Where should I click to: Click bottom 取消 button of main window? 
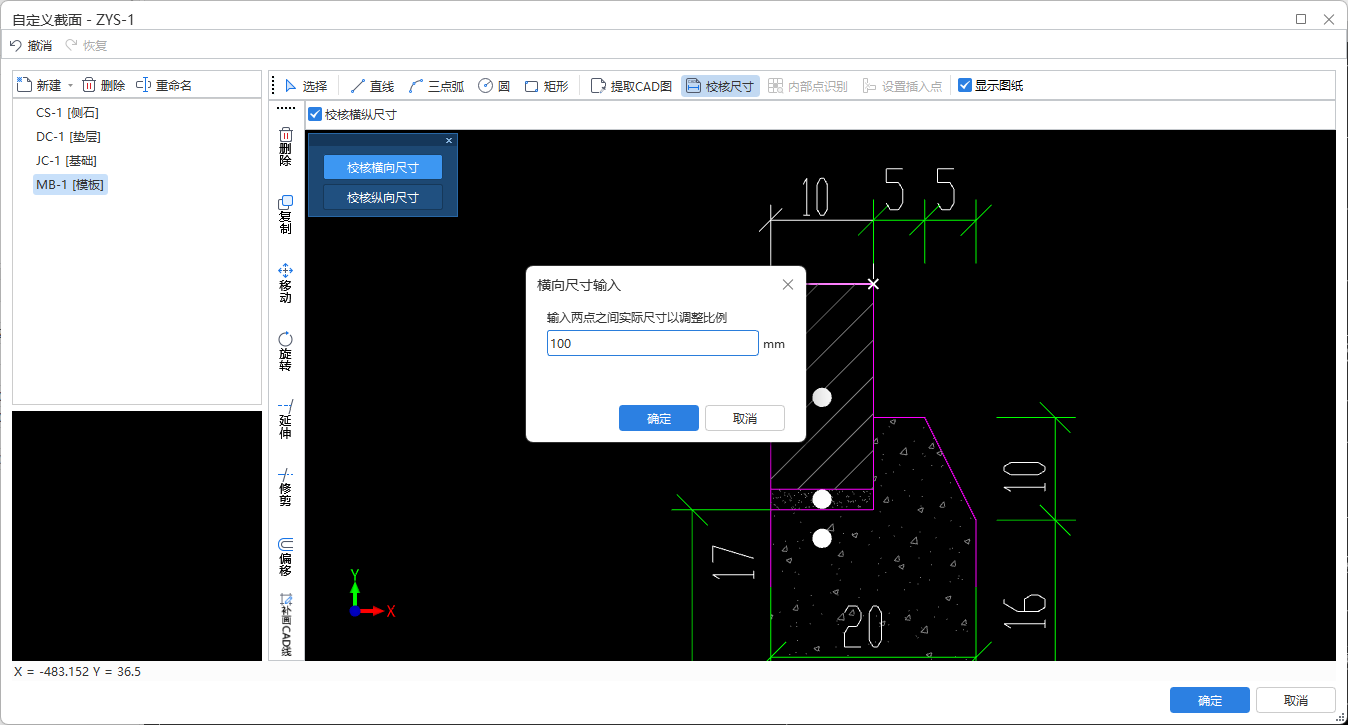1296,700
